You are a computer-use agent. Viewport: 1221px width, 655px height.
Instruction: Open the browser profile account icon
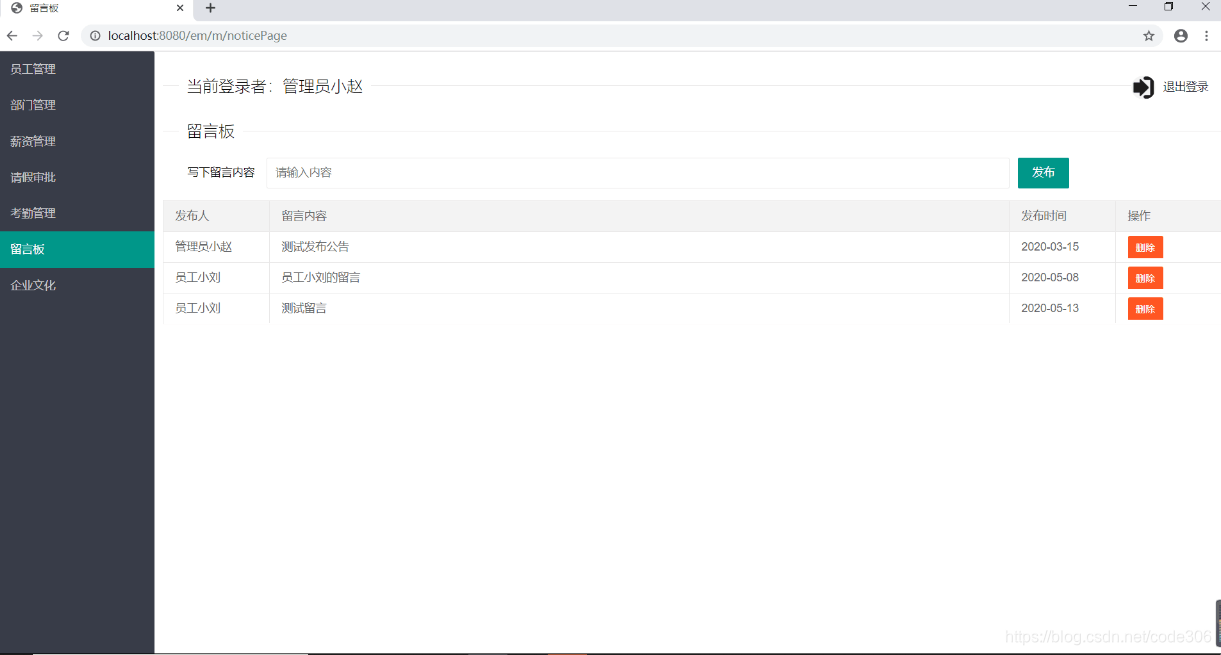(x=1181, y=35)
